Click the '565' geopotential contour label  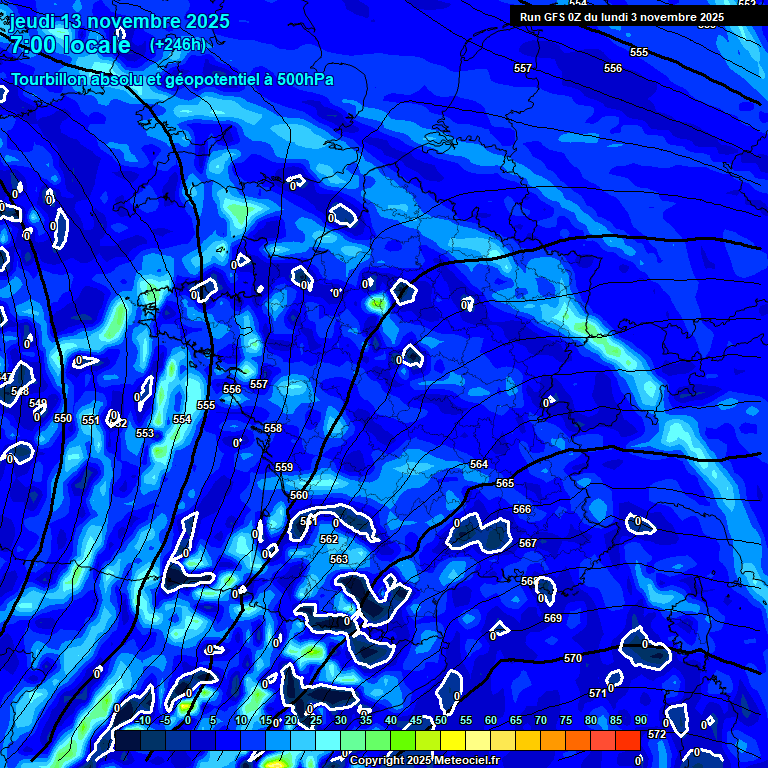pyautogui.click(x=505, y=483)
